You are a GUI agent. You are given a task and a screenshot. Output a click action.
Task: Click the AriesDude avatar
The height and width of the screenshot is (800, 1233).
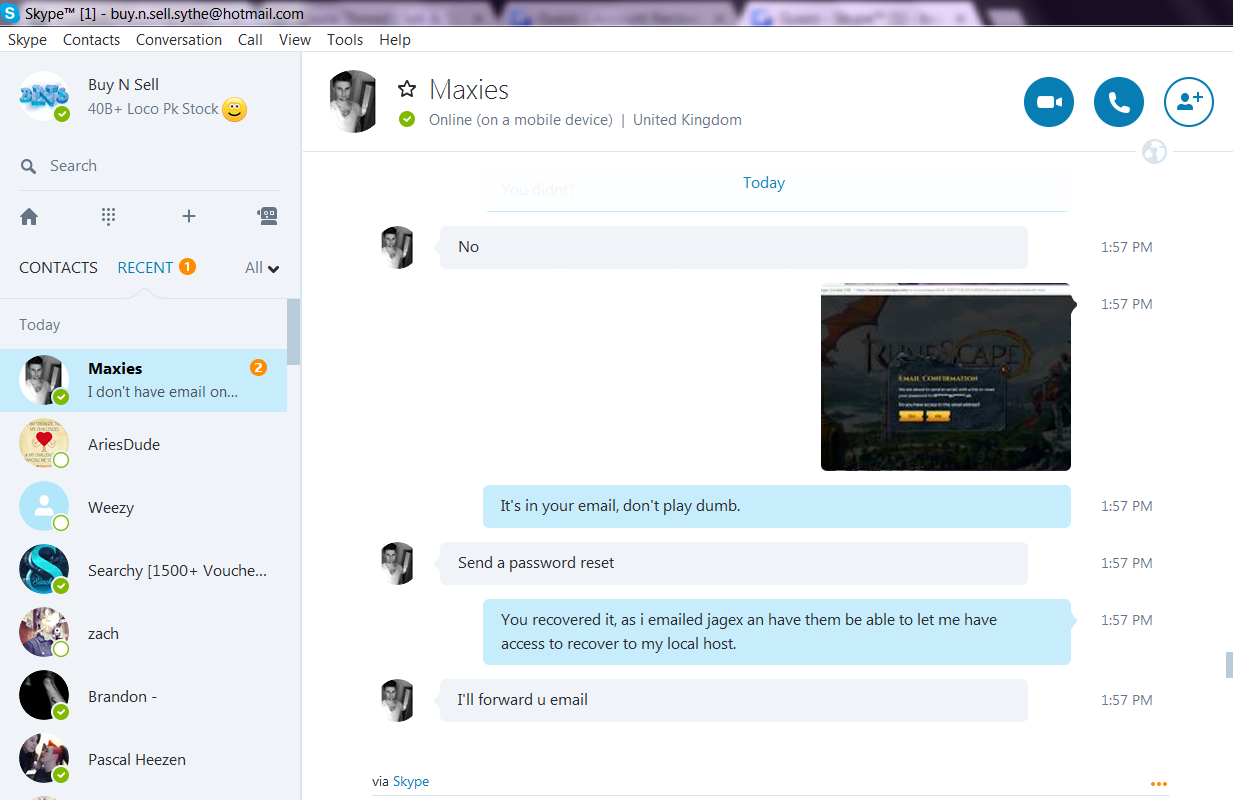point(44,444)
